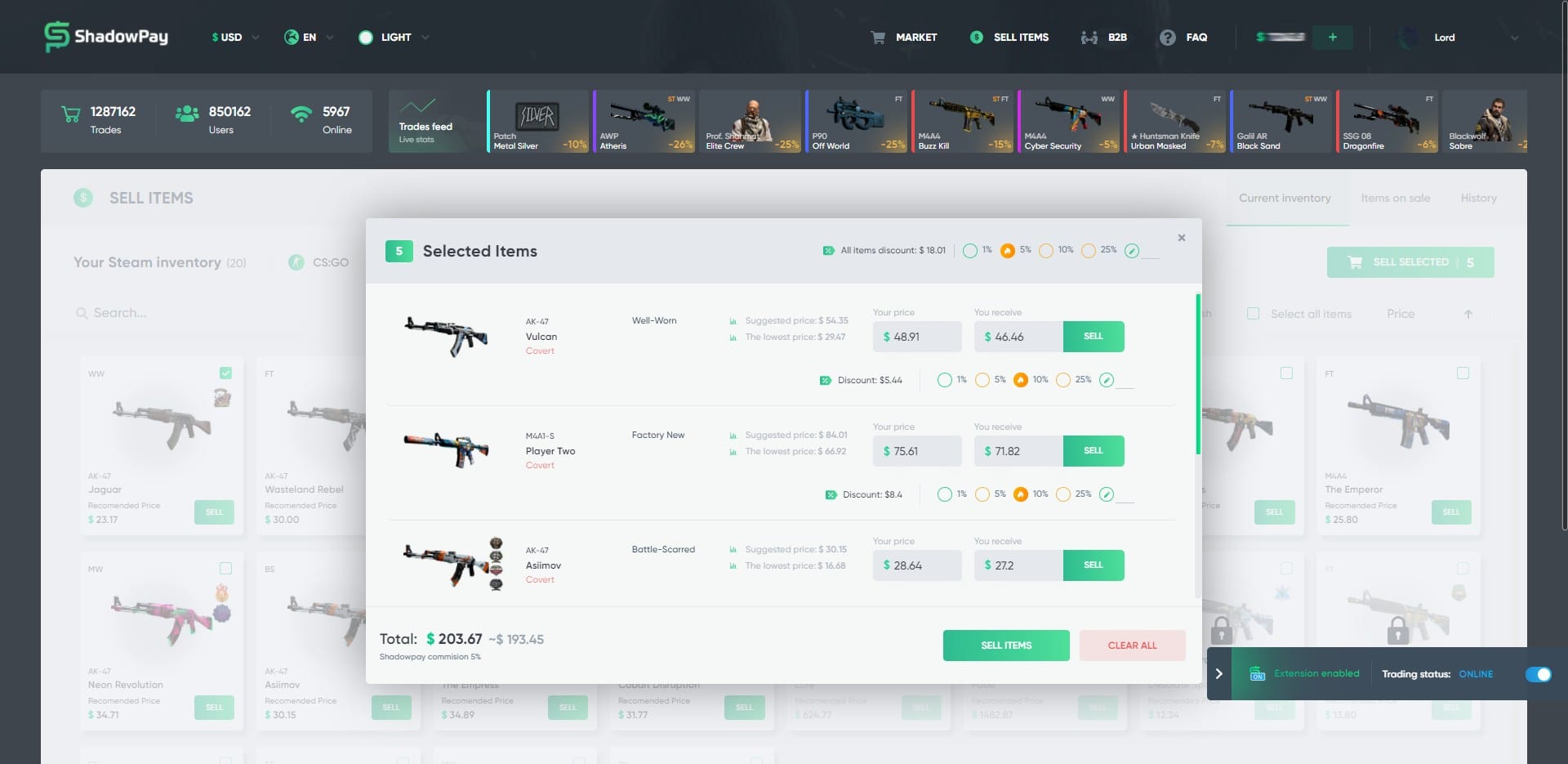Click SELL button for Player Two
This screenshot has width=1568, height=764.
(1094, 451)
